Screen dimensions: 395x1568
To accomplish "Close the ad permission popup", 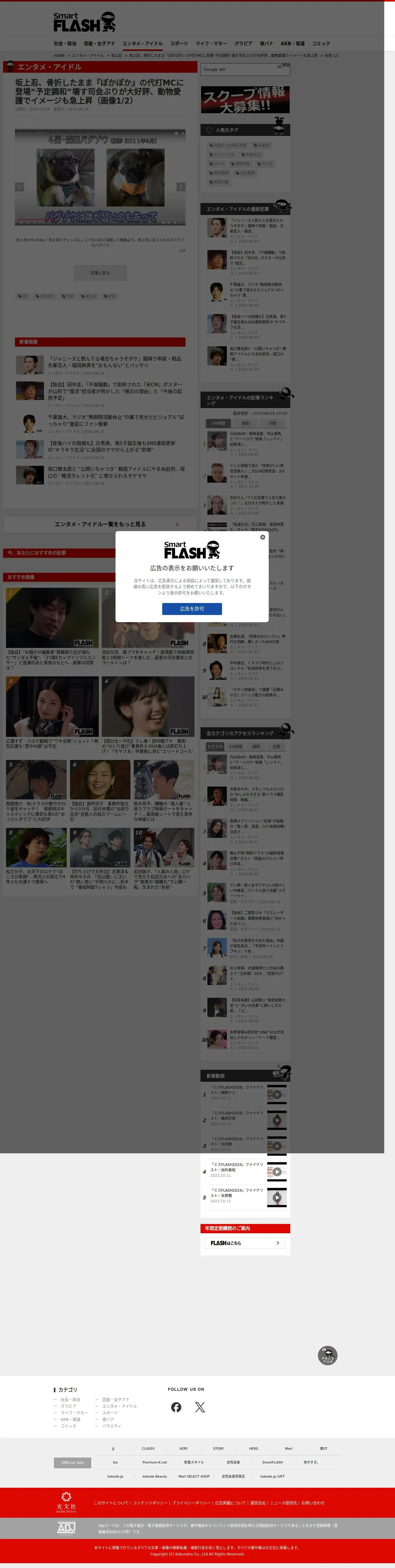I will (262, 537).
